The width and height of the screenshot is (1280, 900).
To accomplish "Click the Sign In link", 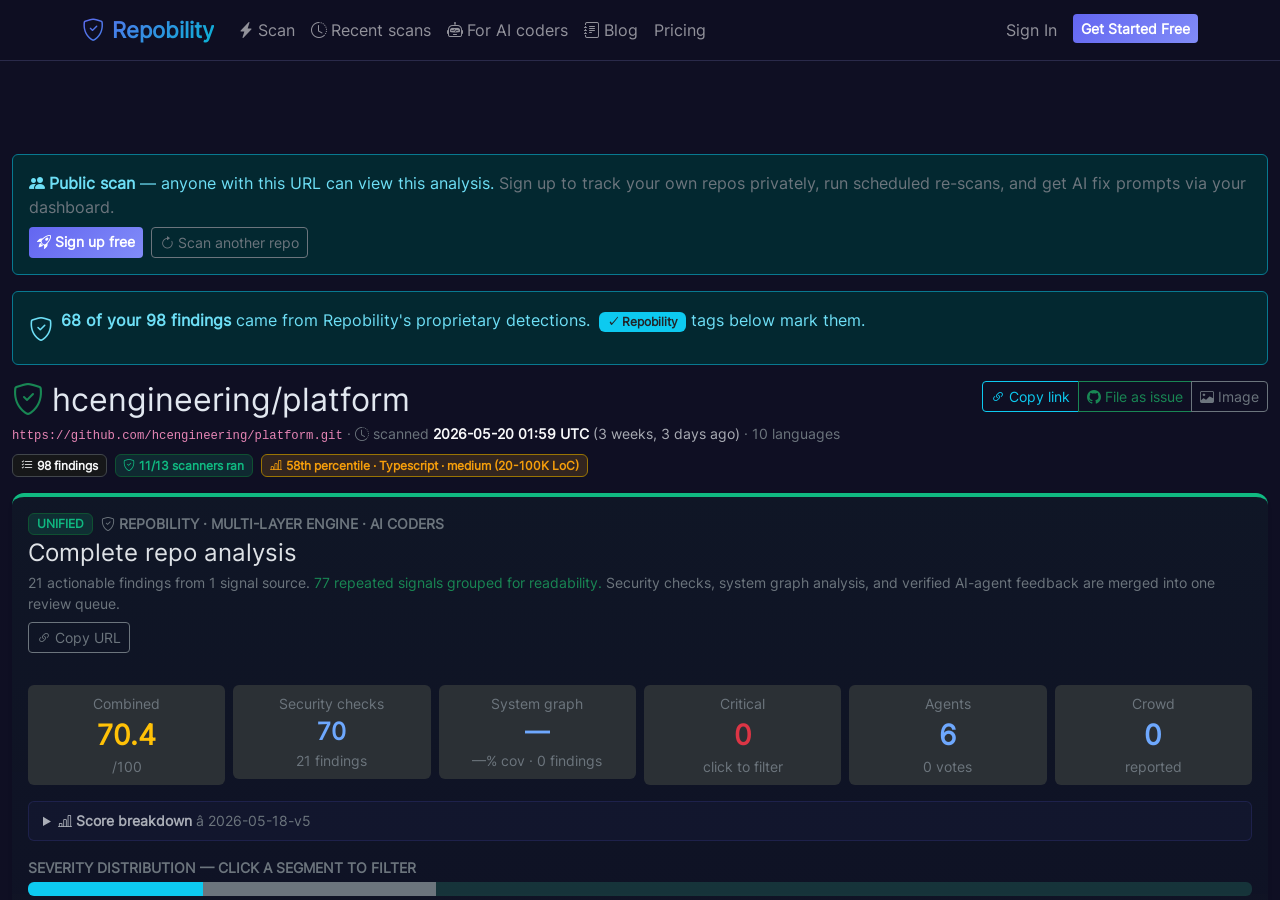I will pyautogui.click(x=1031, y=30).
